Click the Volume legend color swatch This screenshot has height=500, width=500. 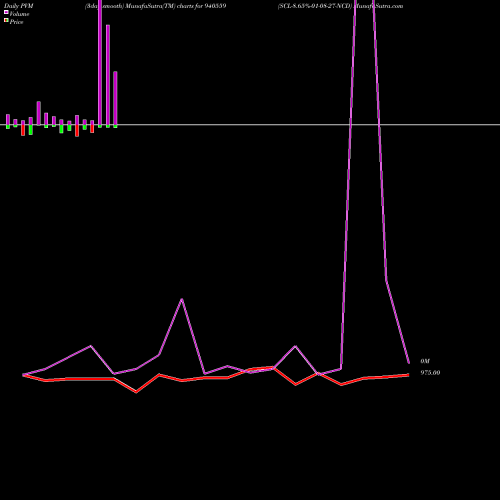coord(6,12)
